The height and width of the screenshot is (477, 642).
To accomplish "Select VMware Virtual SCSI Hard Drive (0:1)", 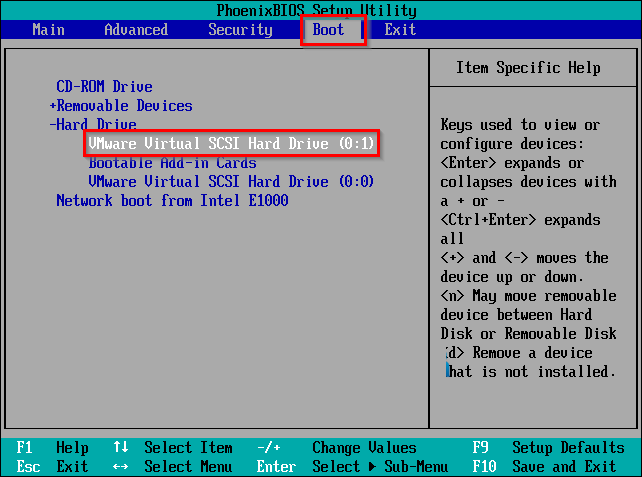I will point(231,143).
